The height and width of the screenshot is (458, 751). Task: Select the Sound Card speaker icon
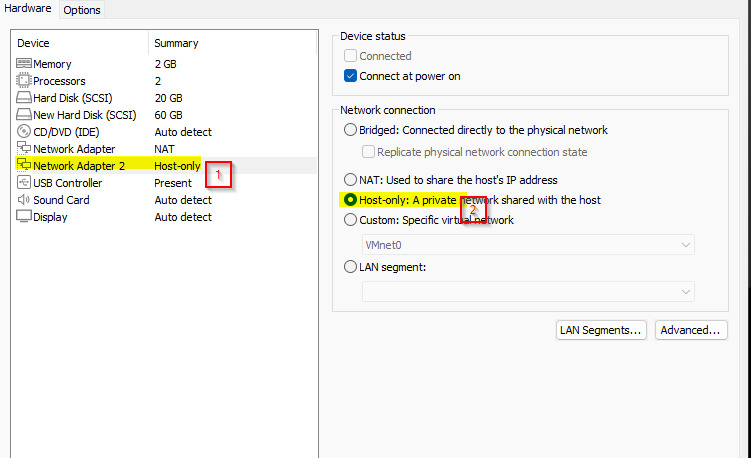[x=23, y=199]
